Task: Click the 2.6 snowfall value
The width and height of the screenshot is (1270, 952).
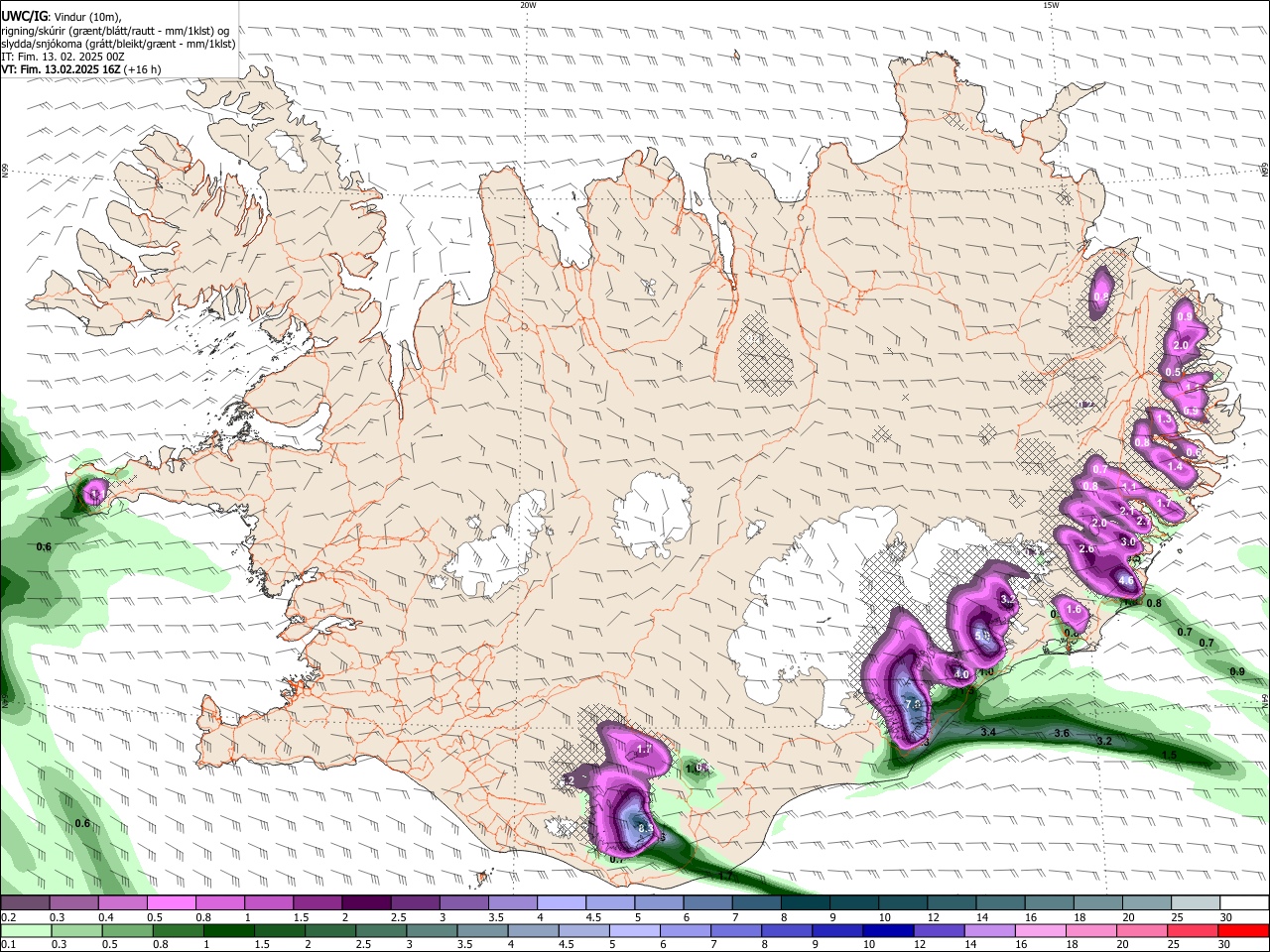Action: (x=1086, y=549)
